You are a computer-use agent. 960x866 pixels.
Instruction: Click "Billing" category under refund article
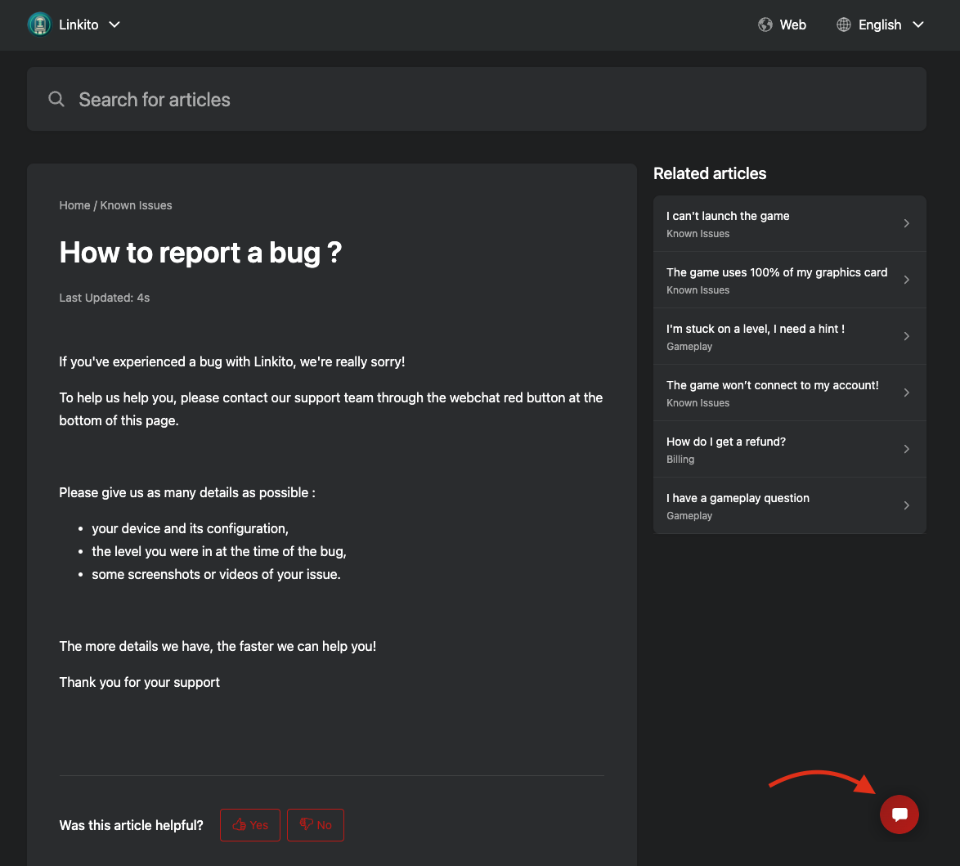click(x=680, y=459)
